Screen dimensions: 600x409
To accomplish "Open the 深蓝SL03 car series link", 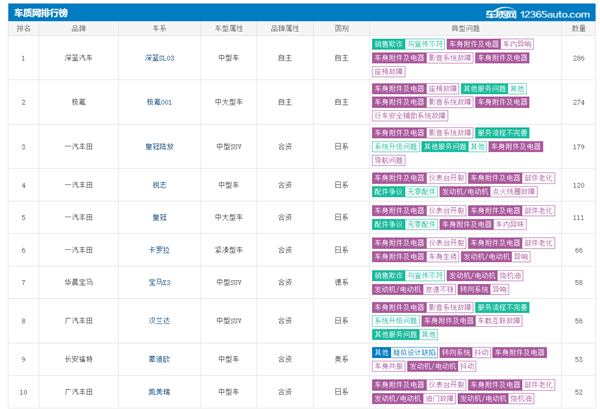I will click(x=159, y=58).
